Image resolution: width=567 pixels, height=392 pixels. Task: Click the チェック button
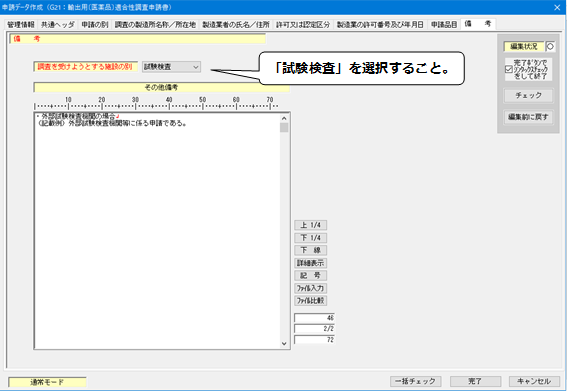[x=528, y=95]
